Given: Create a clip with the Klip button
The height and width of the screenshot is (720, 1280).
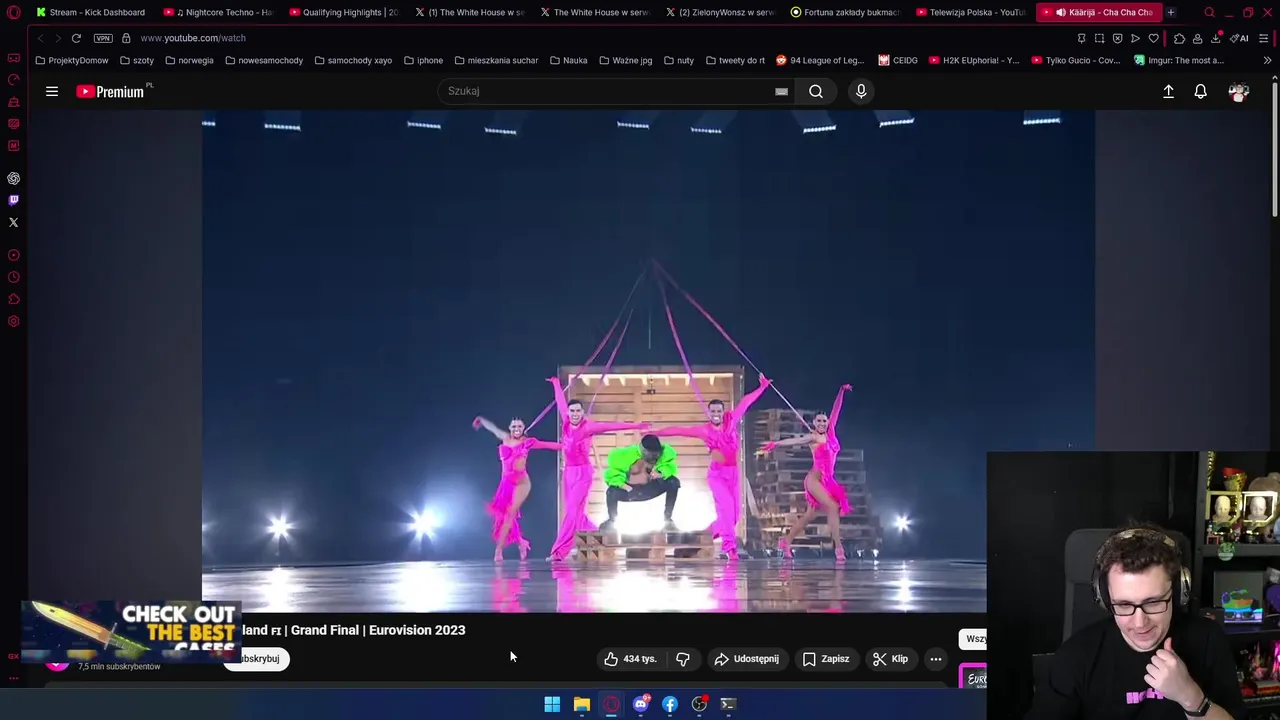Looking at the screenshot, I should [x=890, y=659].
